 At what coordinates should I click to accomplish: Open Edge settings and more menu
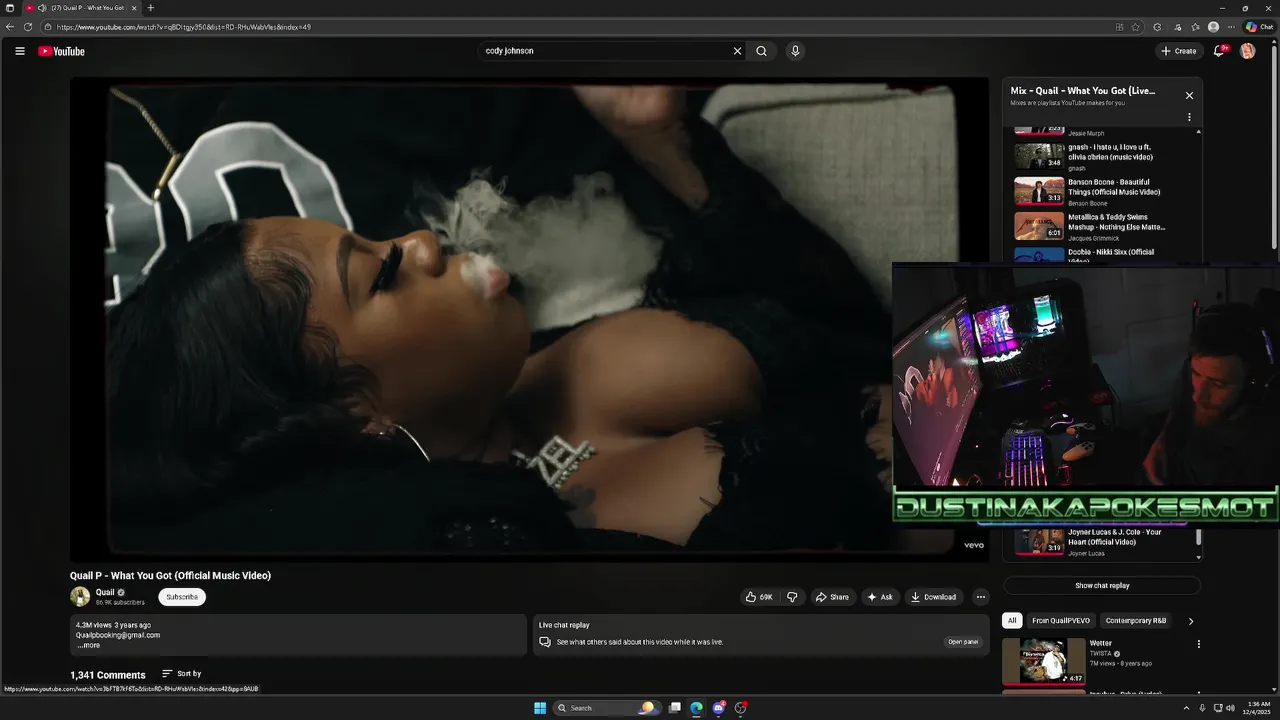pos(1231,27)
